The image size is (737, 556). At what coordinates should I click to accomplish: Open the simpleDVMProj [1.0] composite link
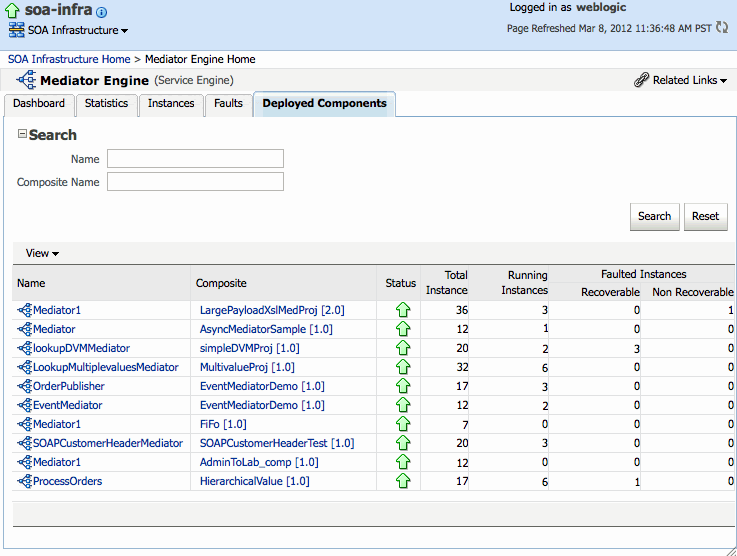click(x=250, y=348)
